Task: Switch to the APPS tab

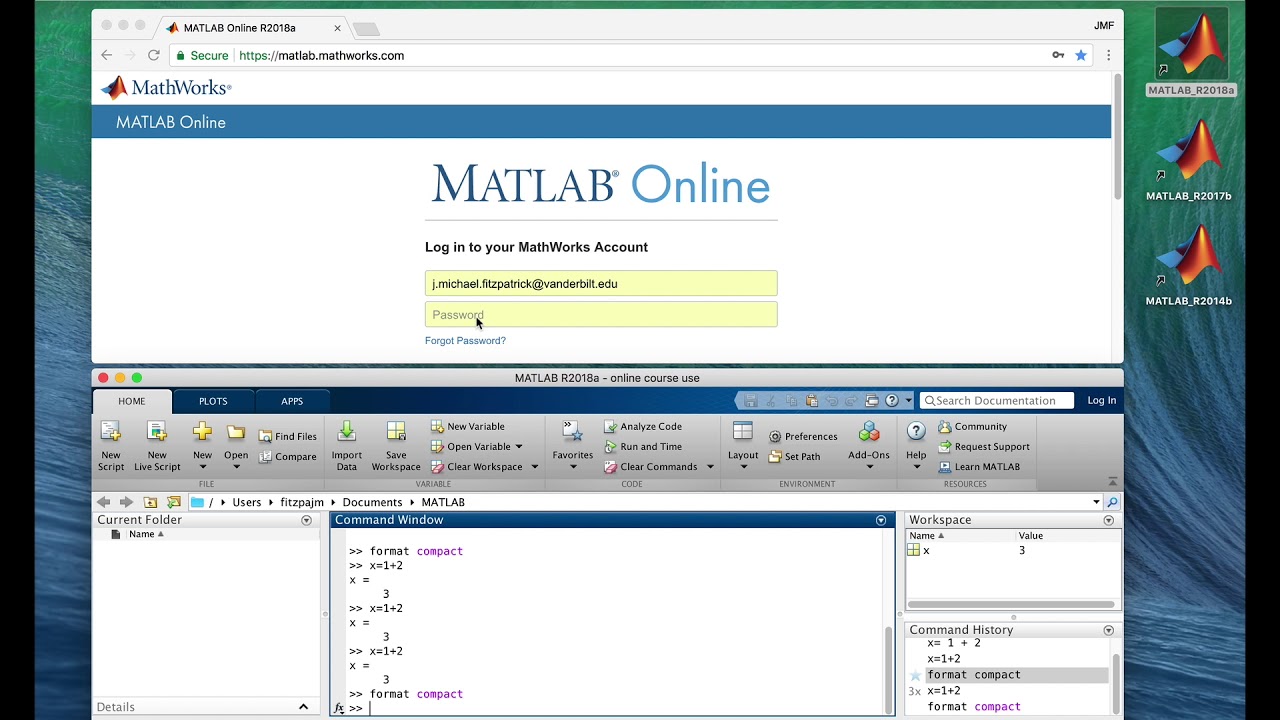Action: (292, 401)
